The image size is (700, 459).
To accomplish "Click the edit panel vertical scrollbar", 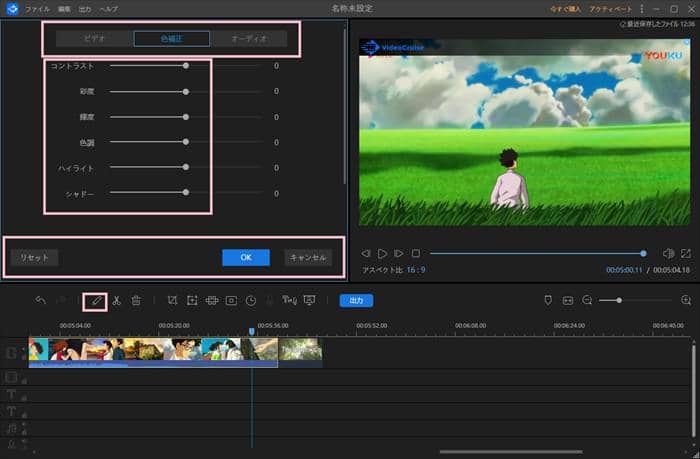I will click(x=345, y=107).
